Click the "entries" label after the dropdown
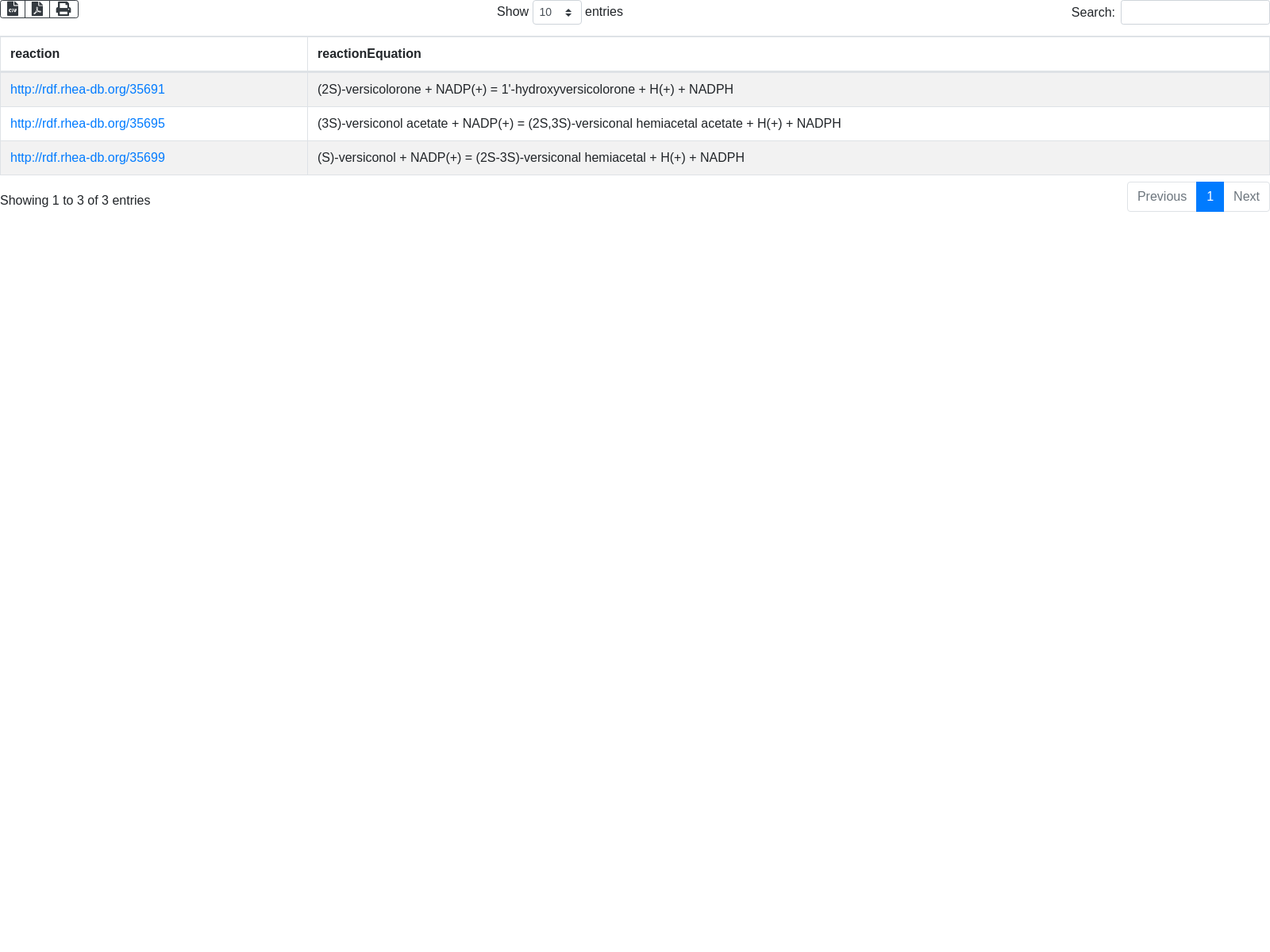Screen dimensions: 1270x952 pos(603,12)
